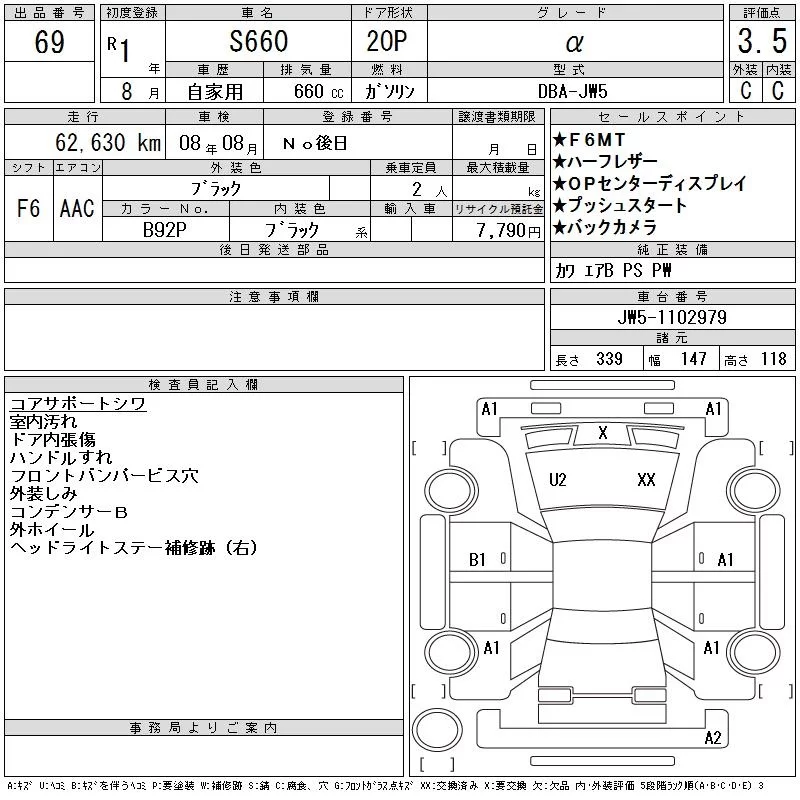
Task: Click the X mark at the front grille
Action: 603,433
